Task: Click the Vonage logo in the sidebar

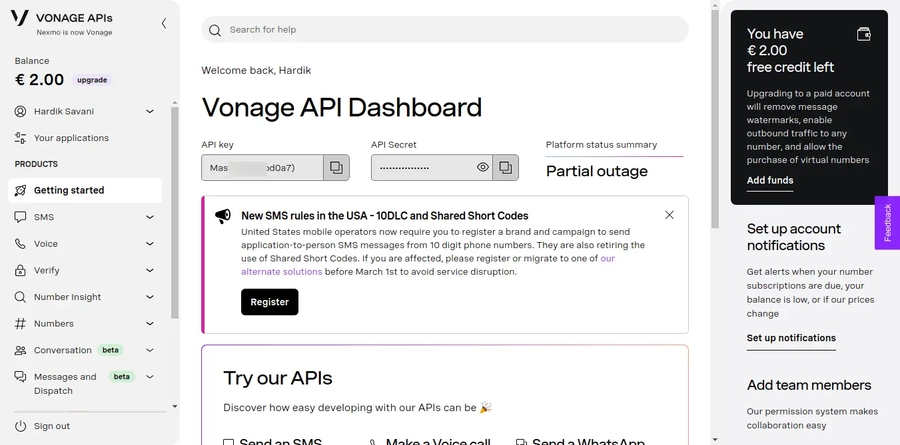Action: pyautogui.click(x=20, y=19)
